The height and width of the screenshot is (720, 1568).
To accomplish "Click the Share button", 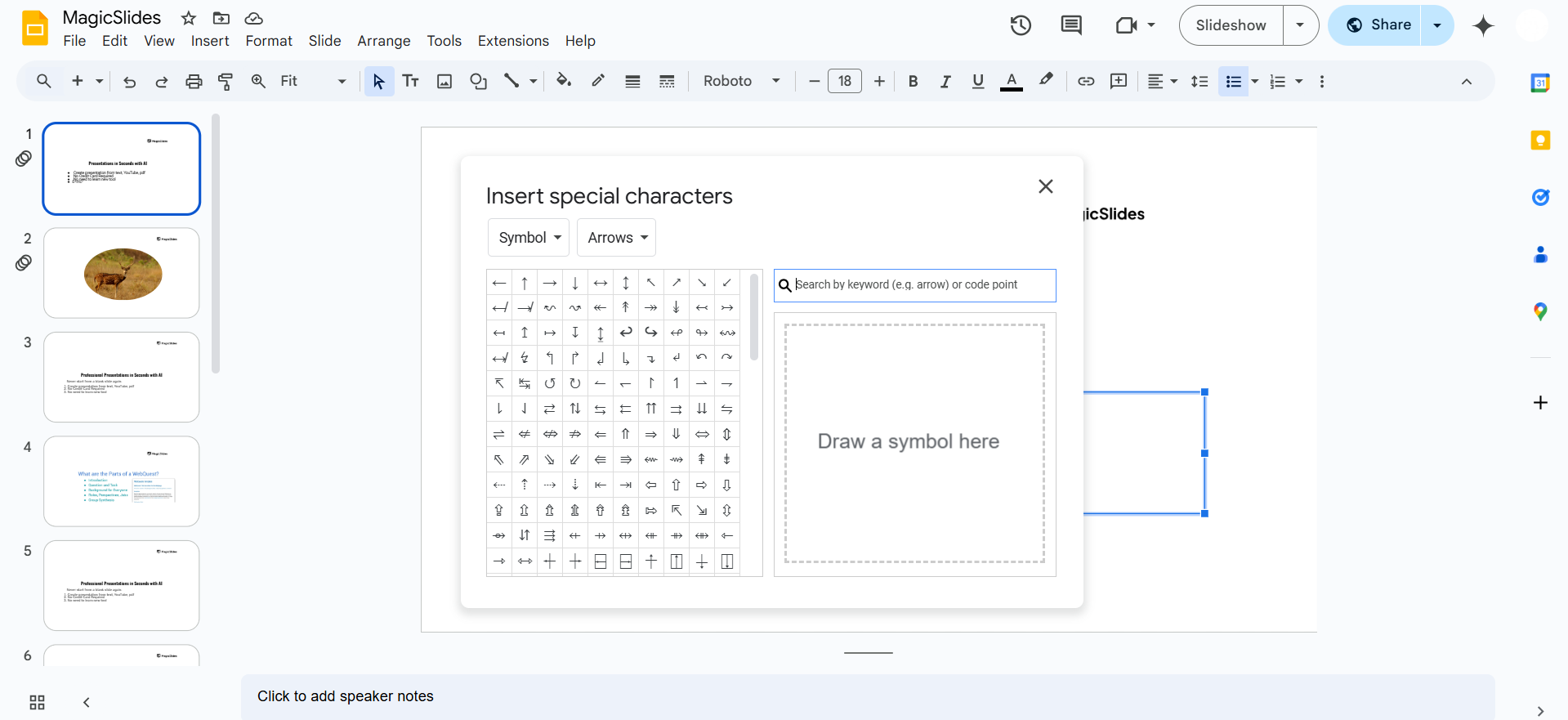I will coord(1378,25).
